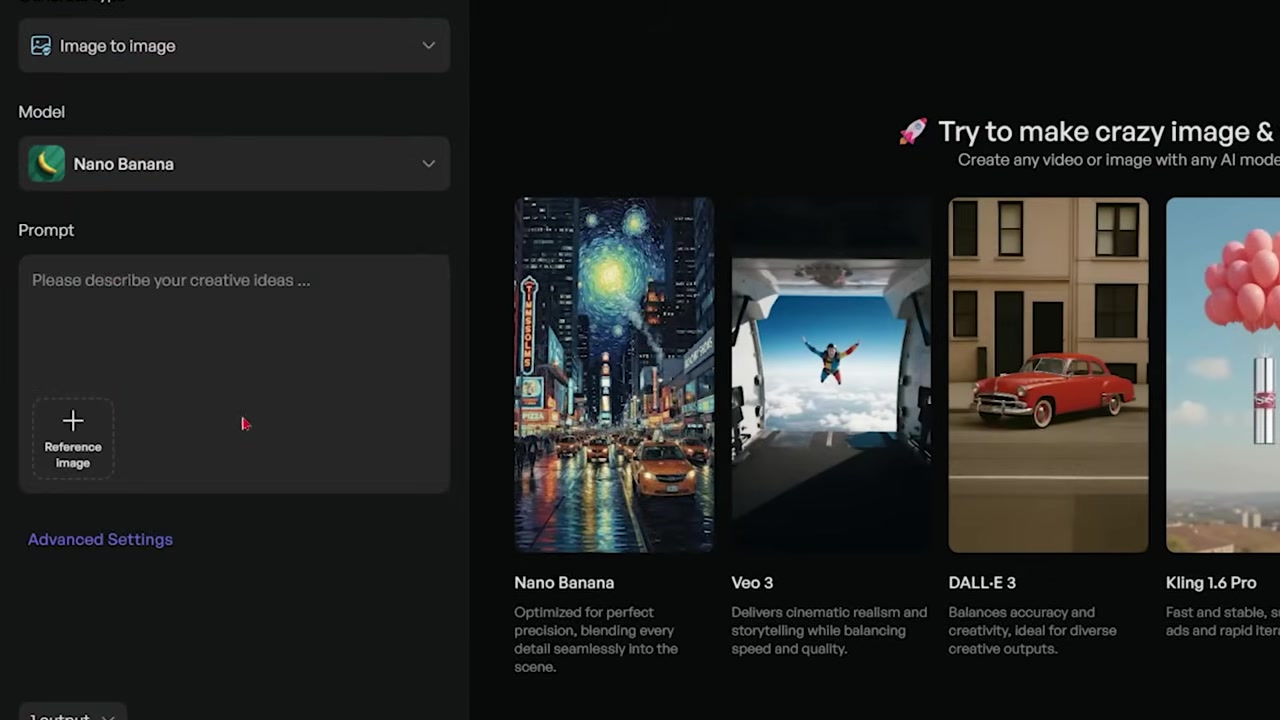Image resolution: width=1280 pixels, height=720 pixels.
Task: Click the DALL·E 3 card title
Action: tap(982, 582)
